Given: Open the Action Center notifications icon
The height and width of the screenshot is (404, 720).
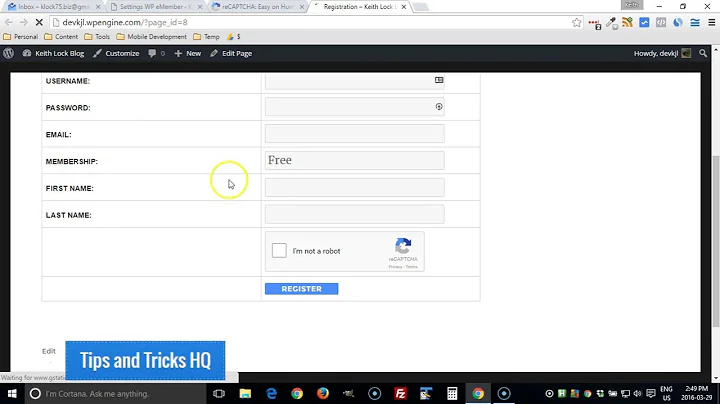Looking at the screenshot, I should pos(651,393).
